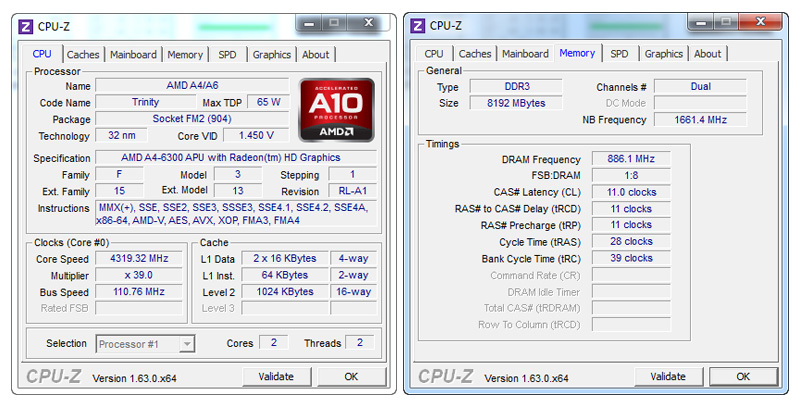Click the L1 Inst. value 64 KBytes
The height and width of the screenshot is (415, 800).
pos(285,275)
